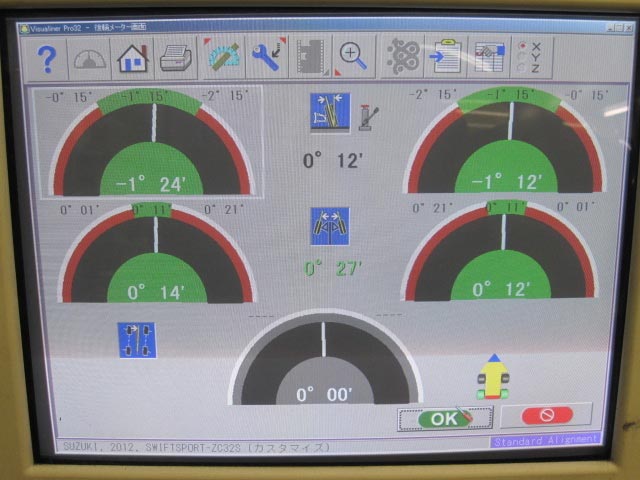Open the clipboard report icon
The width and height of the screenshot is (640, 480).
coord(446,56)
